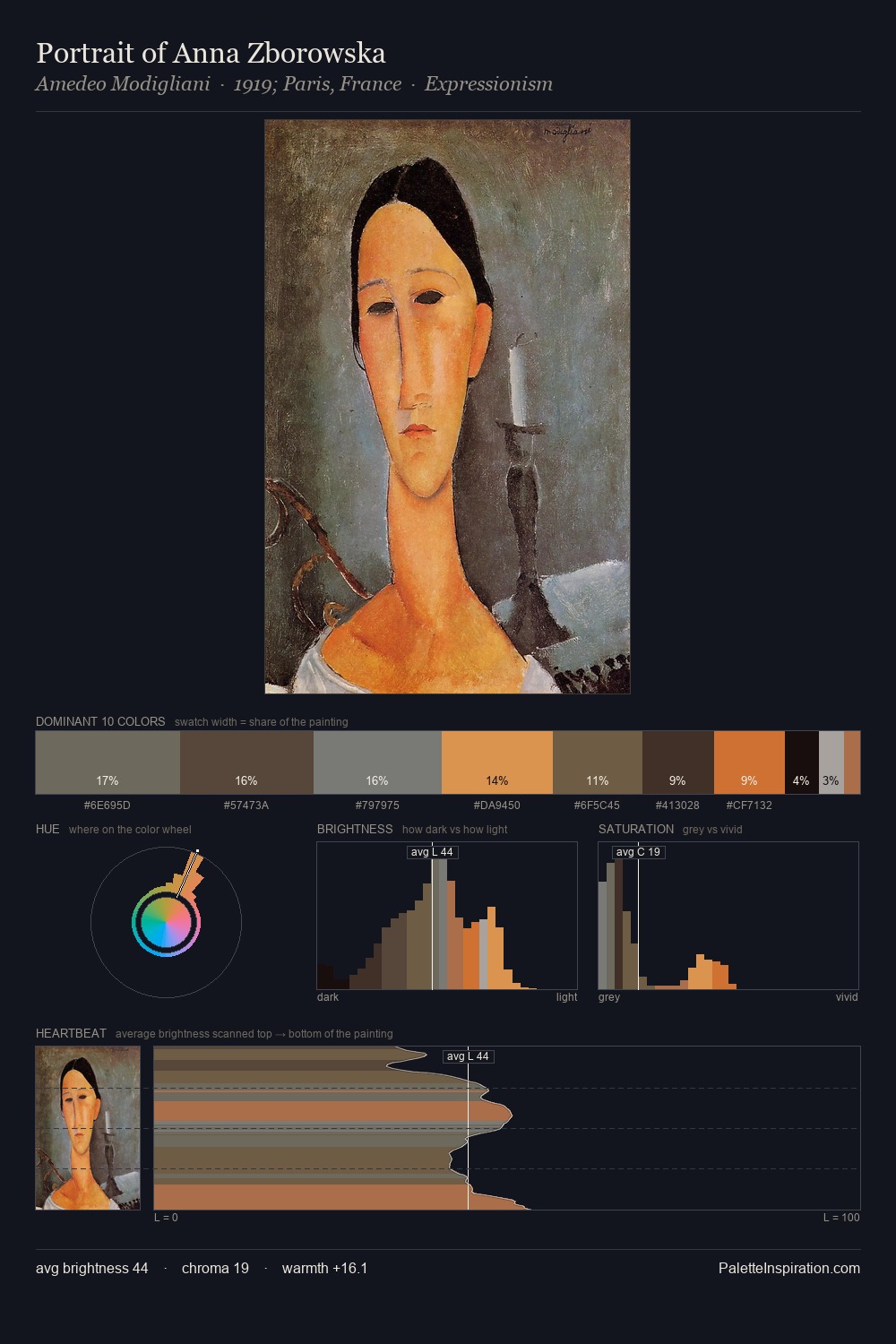This screenshot has width=896, height=1344.
Task: Click the artist name 'Amedeo Modigliani'
Action: 123,84
